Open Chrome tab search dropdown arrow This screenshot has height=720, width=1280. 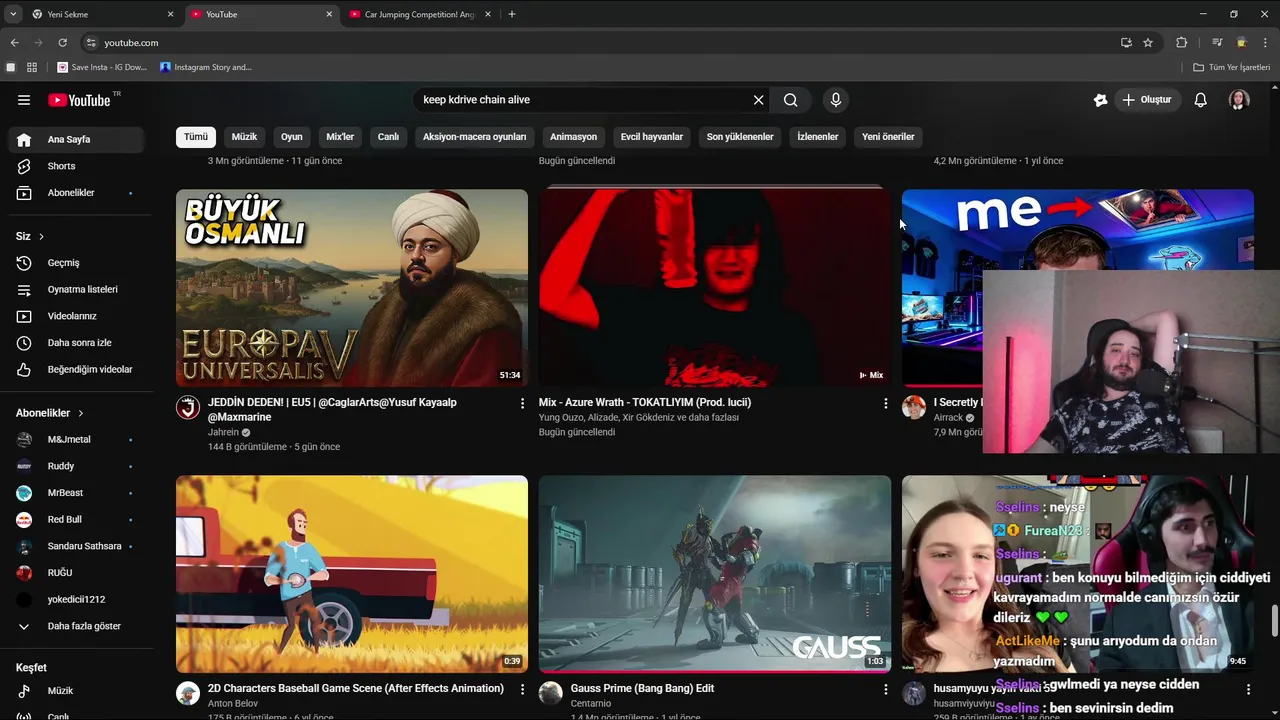click(x=13, y=14)
